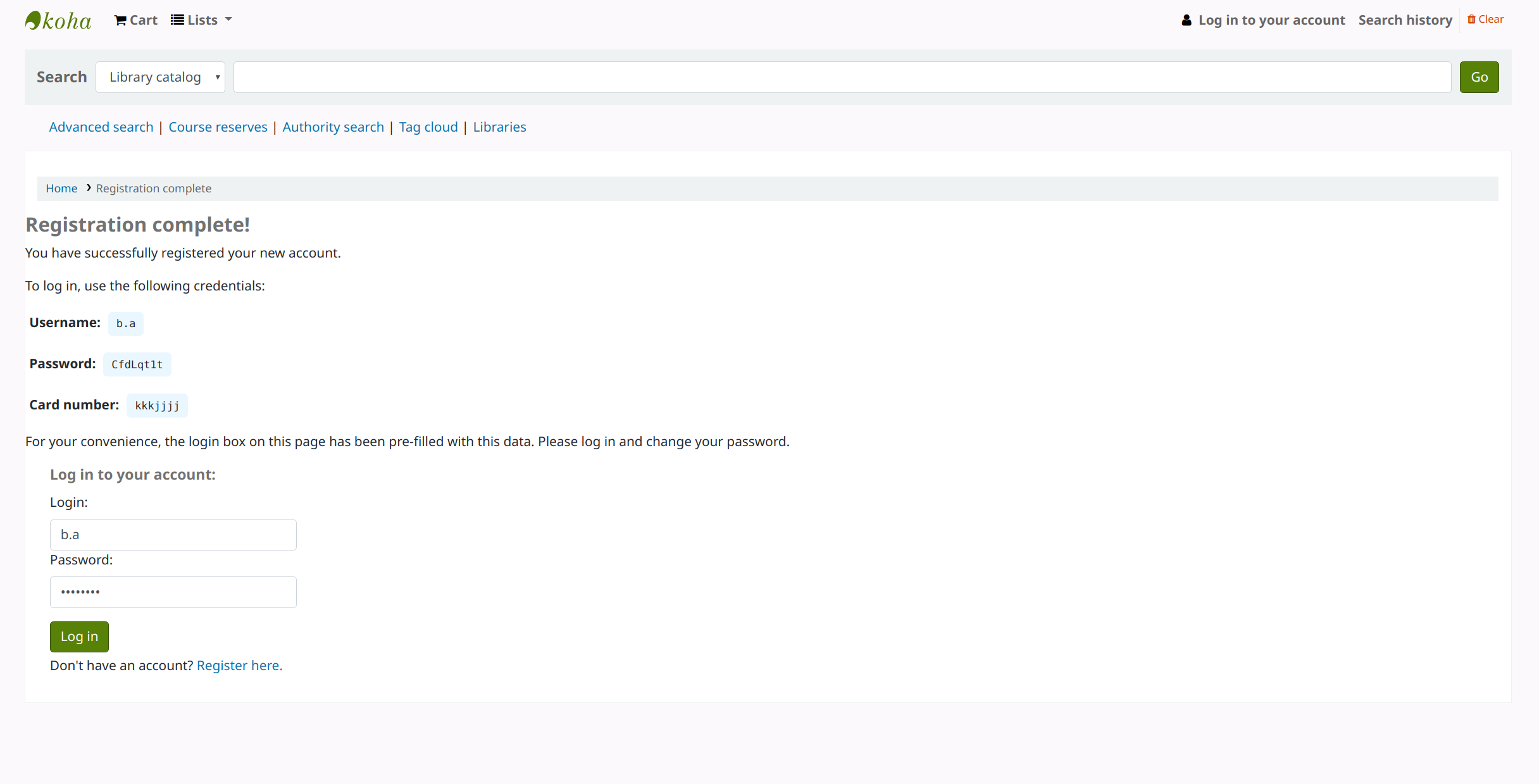Click the user icon beside account login
The image size is (1539, 784).
[1187, 20]
